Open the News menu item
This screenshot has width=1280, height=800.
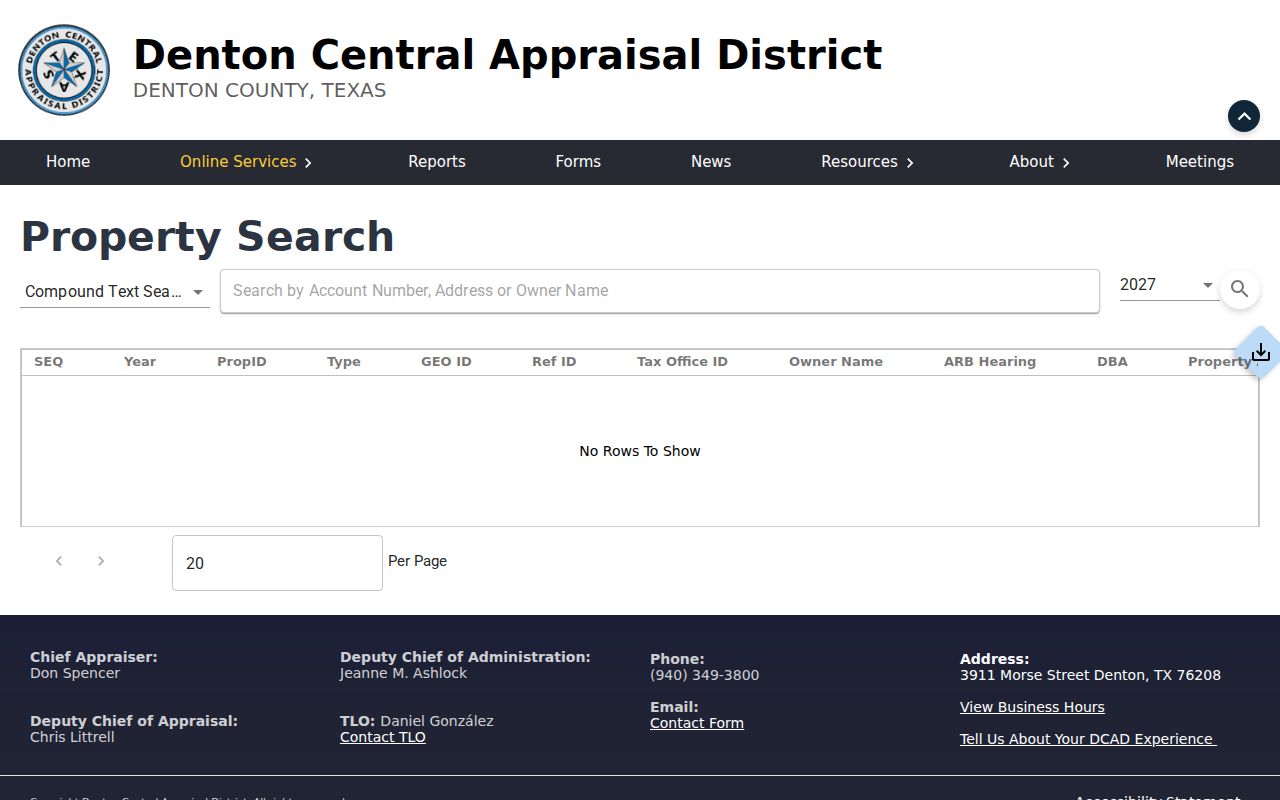pos(711,162)
